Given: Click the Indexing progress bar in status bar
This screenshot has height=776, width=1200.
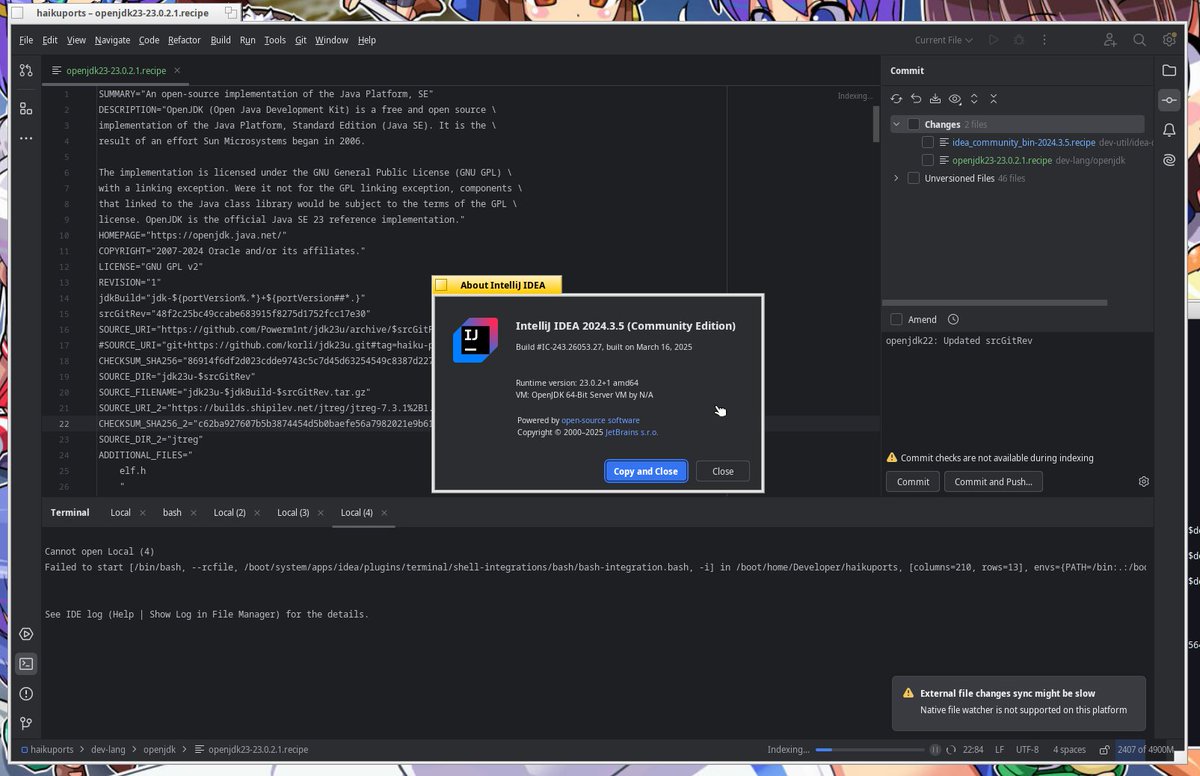Looking at the screenshot, I should pos(868,749).
